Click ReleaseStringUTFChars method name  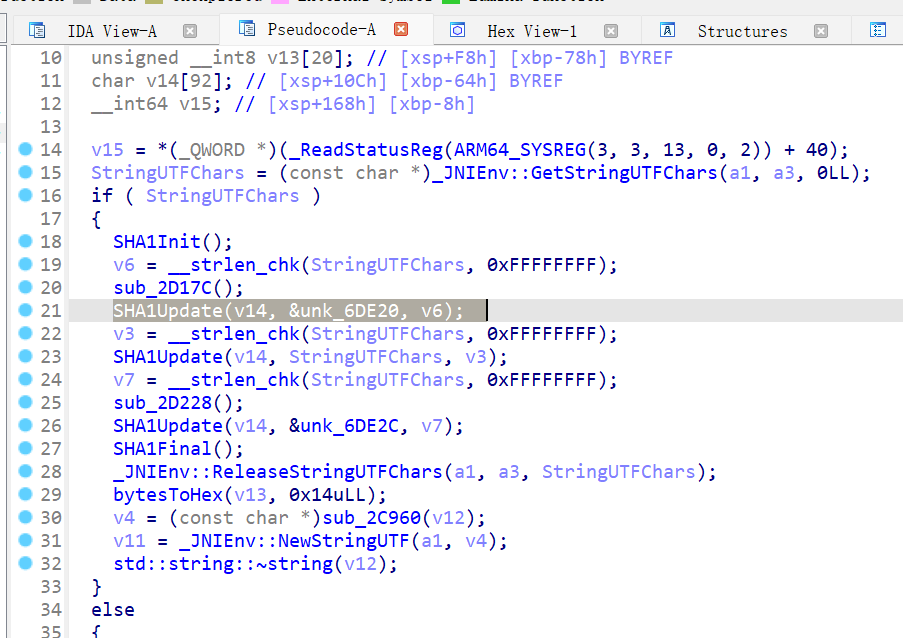pyautogui.click(x=327, y=472)
